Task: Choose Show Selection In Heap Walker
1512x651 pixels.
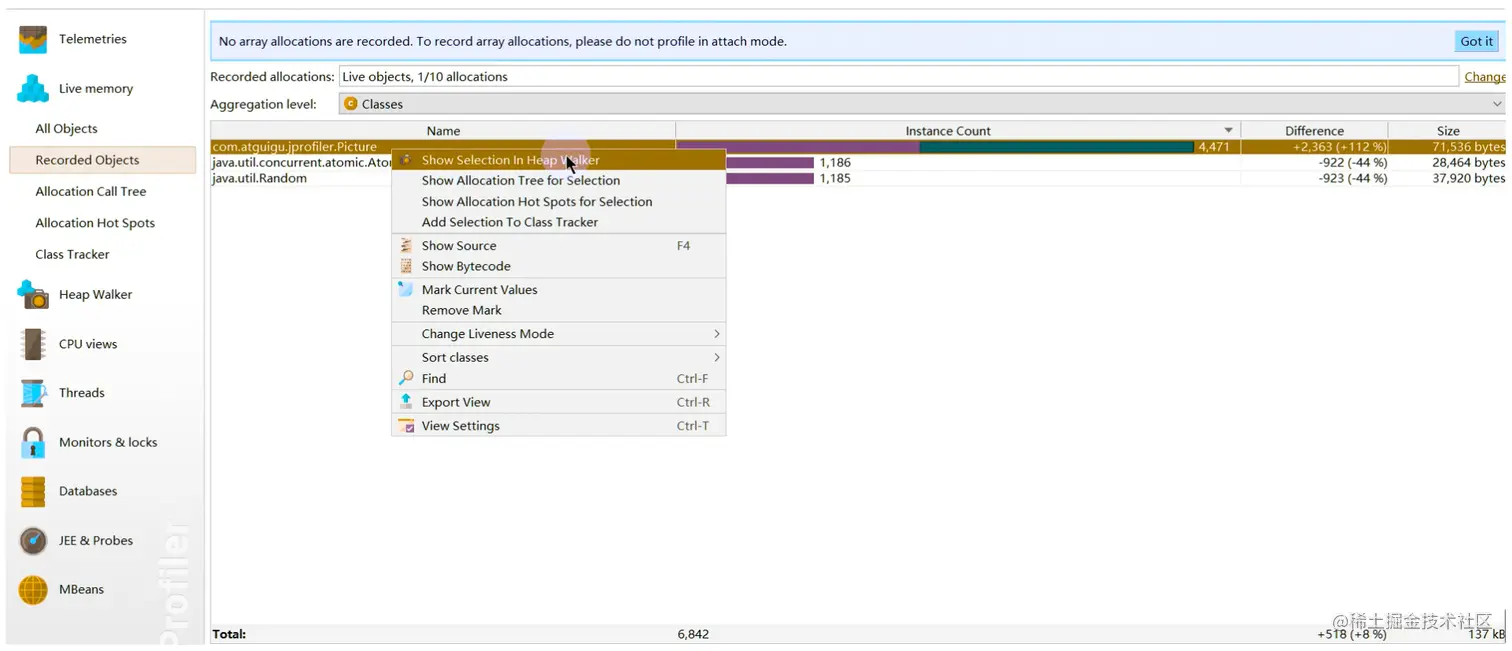Action: coord(559,160)
